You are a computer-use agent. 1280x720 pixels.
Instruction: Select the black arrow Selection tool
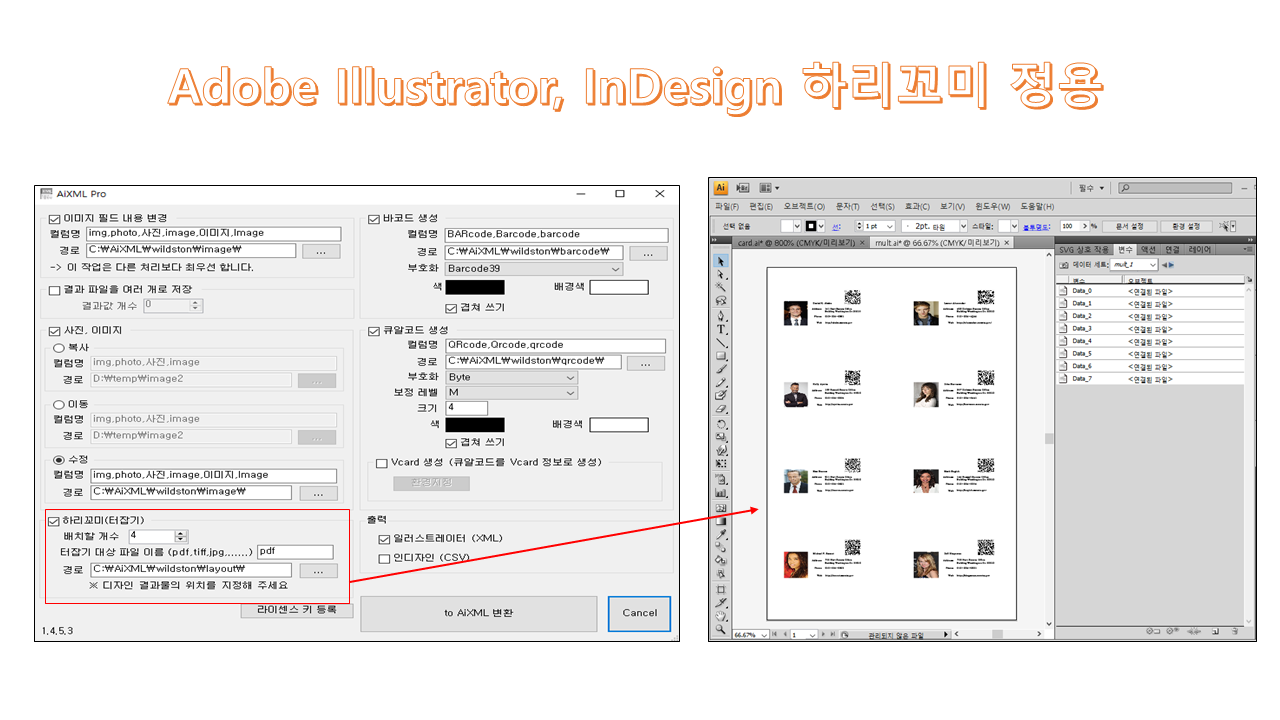pyautogui.click(x=721, y=261)
